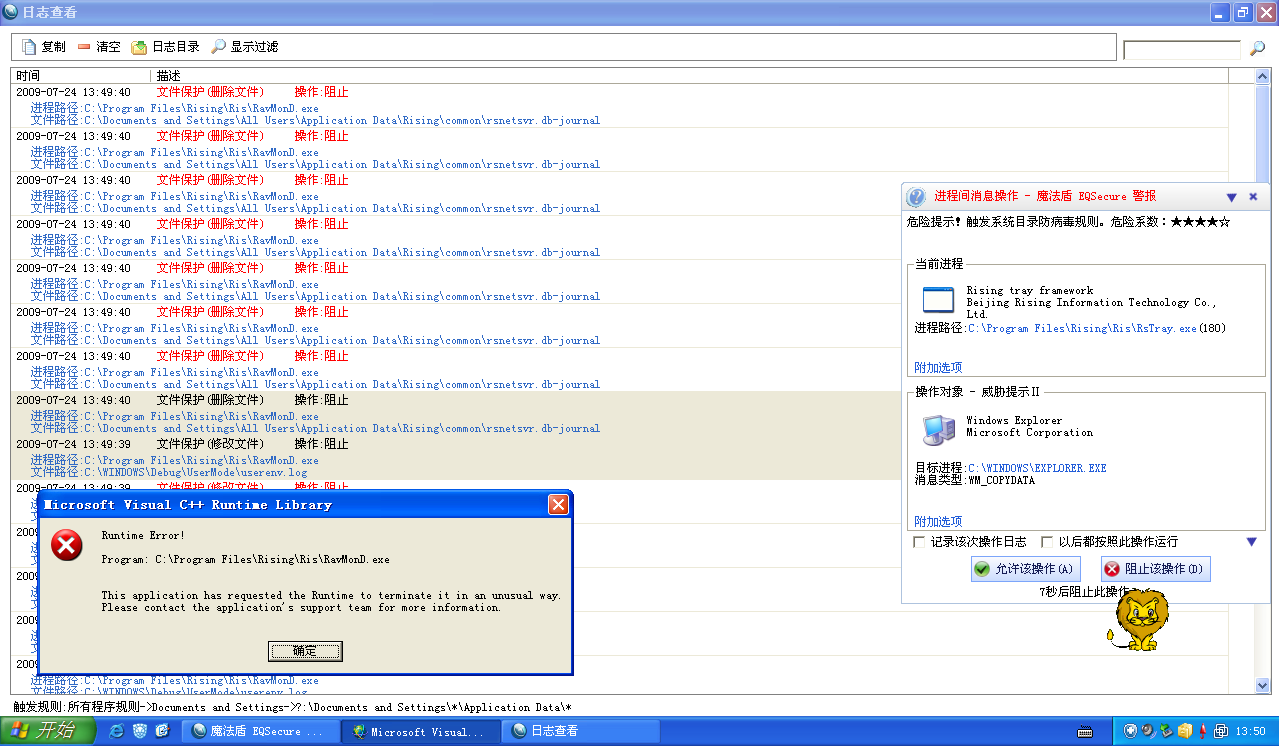Image resolution: width=1279 pixels, height=746 pixels.
Task: Open the 开始 Start menu
Action: pyautogui.click(x=48, y=731)
